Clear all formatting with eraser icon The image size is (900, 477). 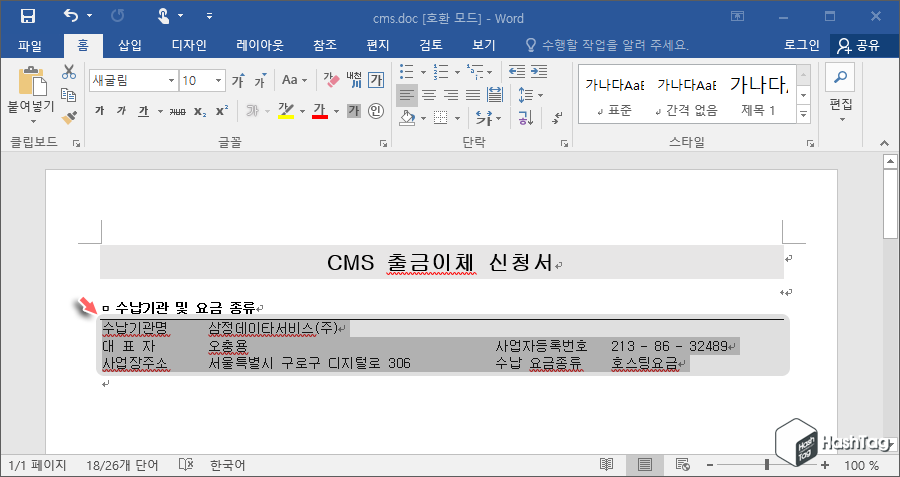pyautogui.click(x=331, y=81)
